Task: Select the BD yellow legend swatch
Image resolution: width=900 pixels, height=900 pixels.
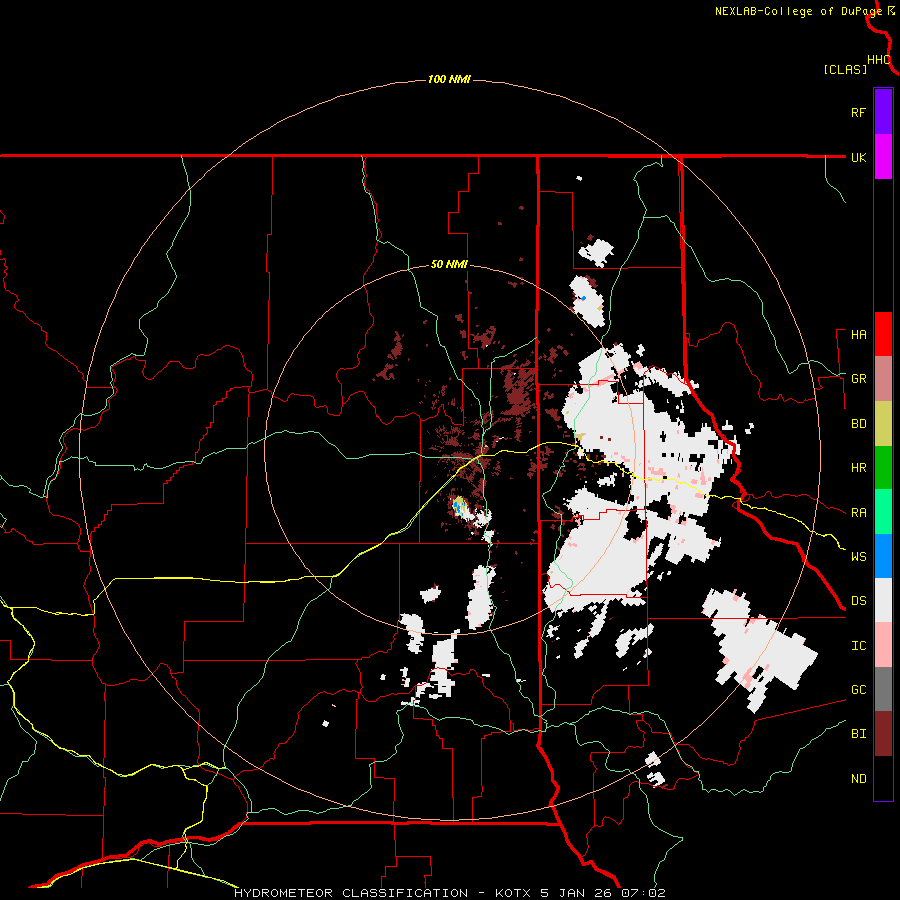Action: click(x=883, y=424)
